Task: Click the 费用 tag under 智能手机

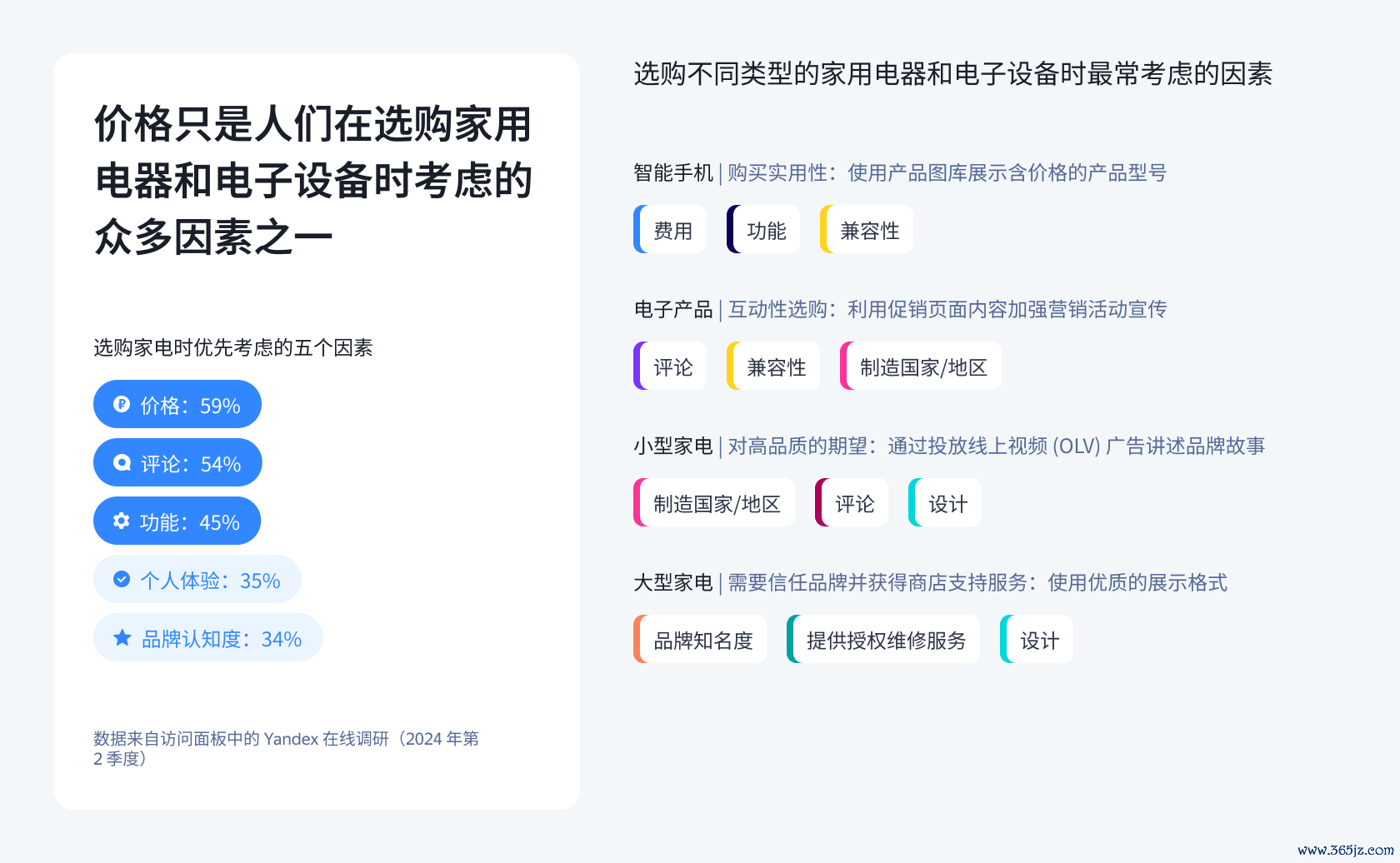Action: [670, 229]
